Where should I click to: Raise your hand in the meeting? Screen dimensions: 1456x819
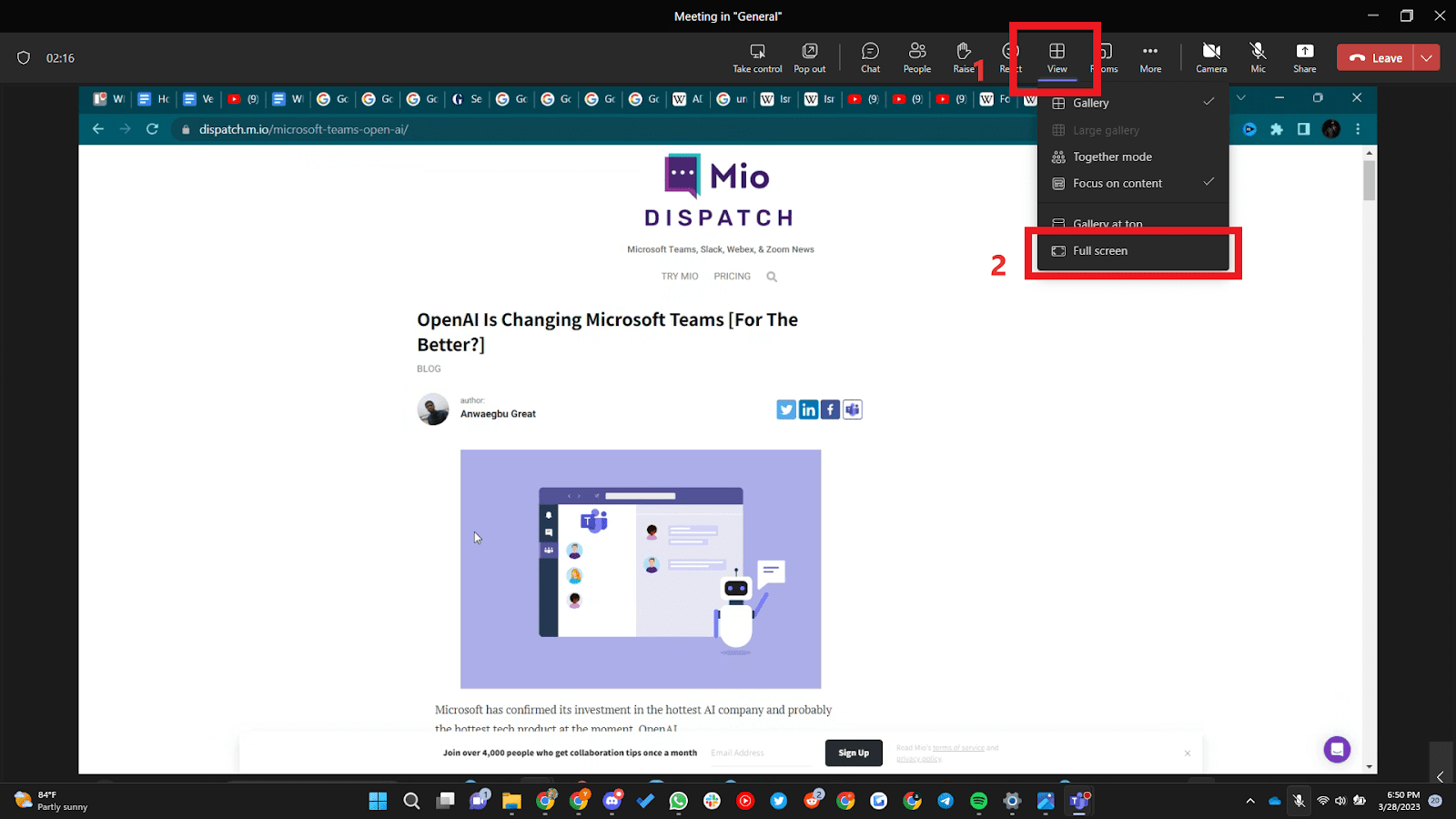click(964, 56)
